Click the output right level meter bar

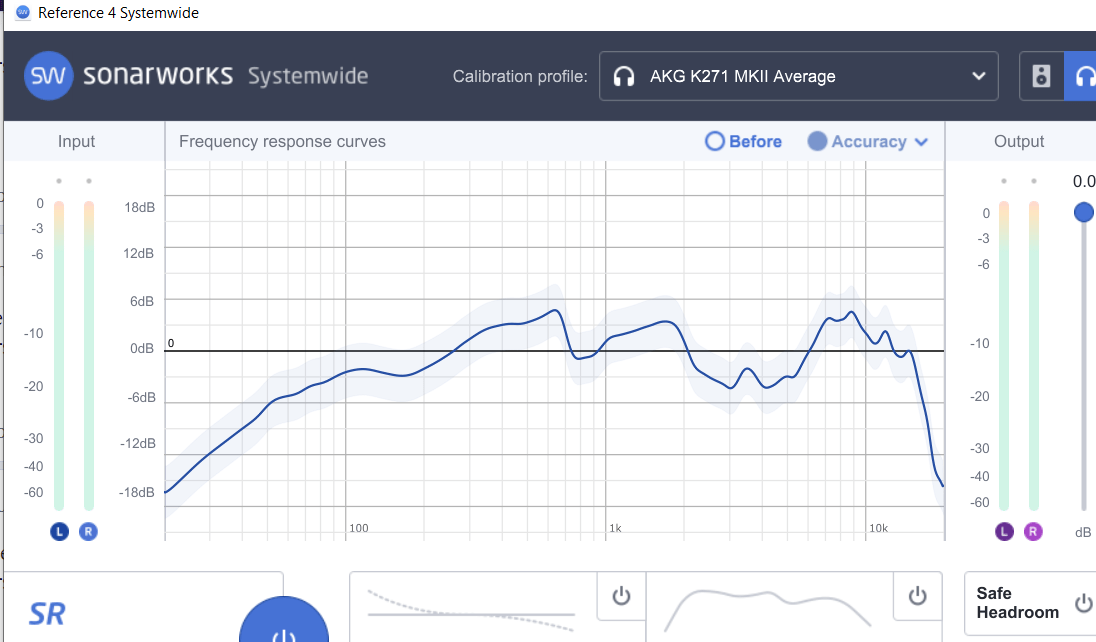coord(1034,355)
